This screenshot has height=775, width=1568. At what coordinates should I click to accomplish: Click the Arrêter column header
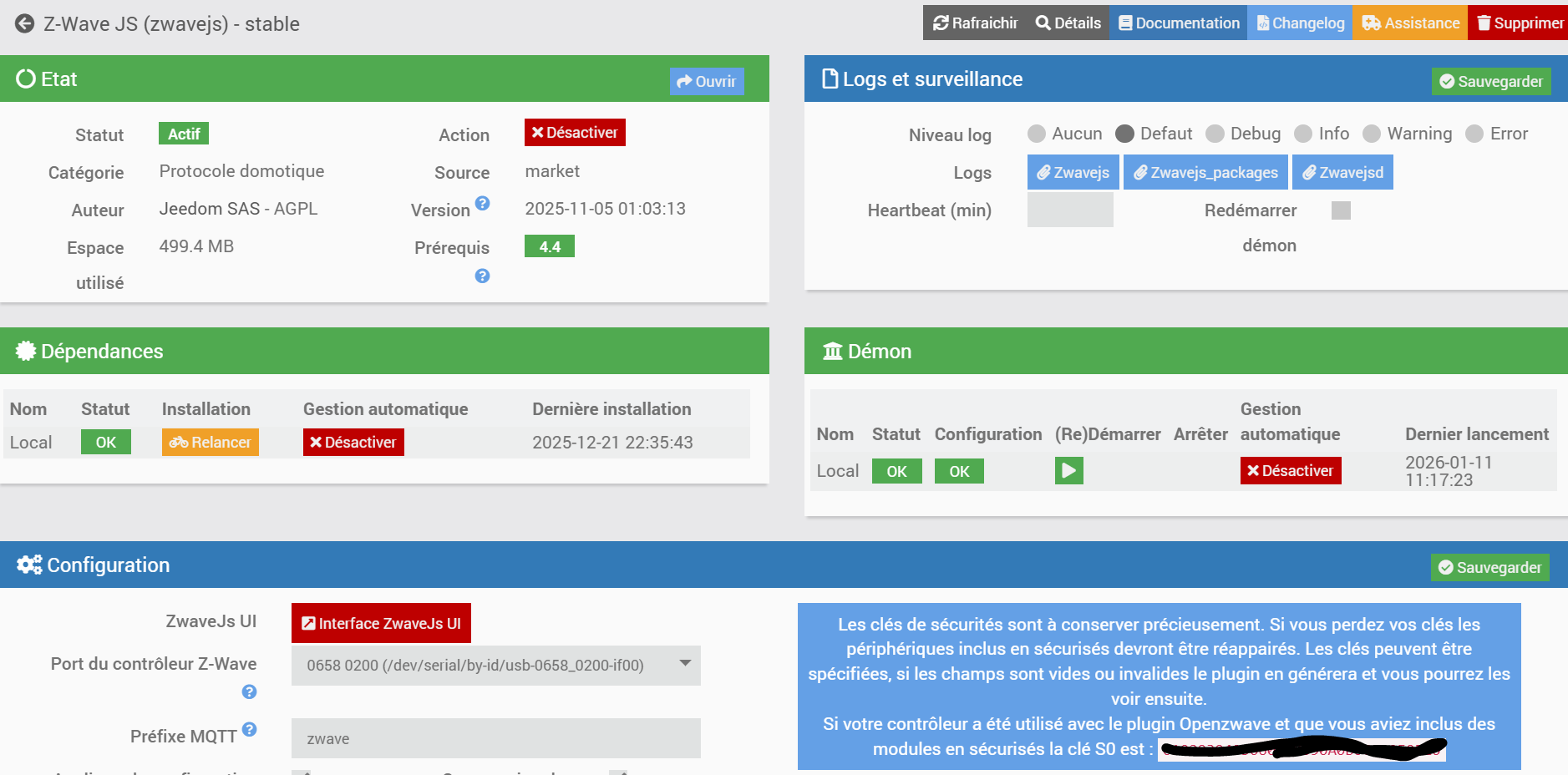1200,434
